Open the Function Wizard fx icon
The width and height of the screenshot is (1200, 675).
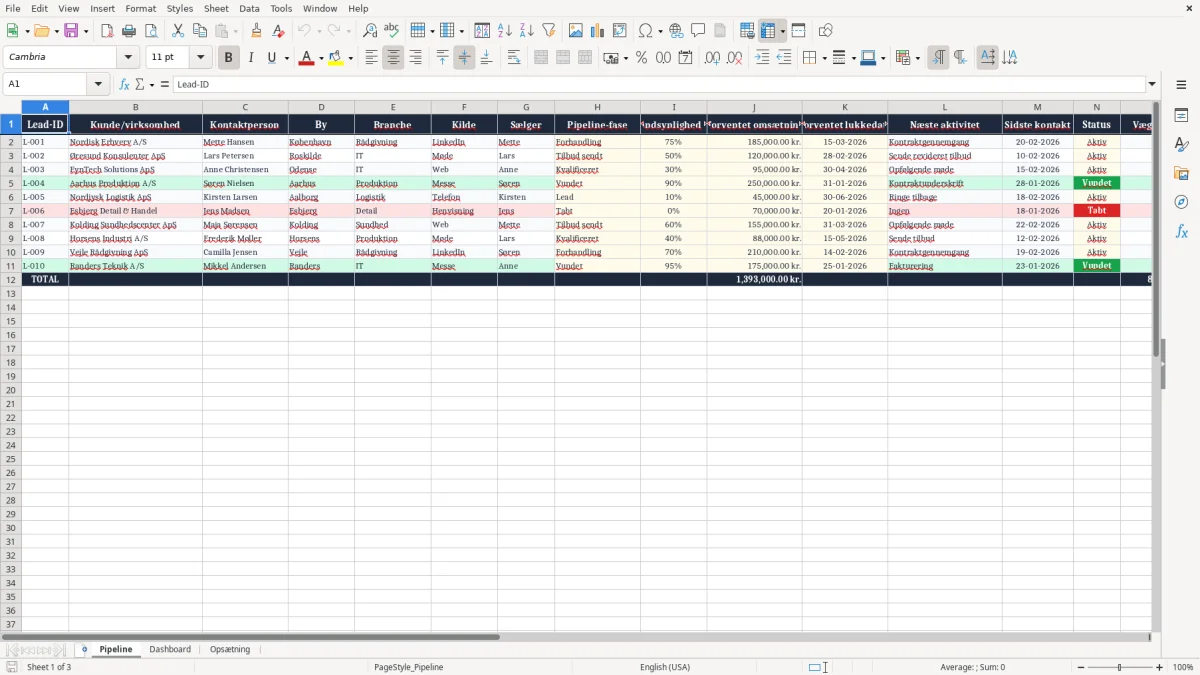125,84
